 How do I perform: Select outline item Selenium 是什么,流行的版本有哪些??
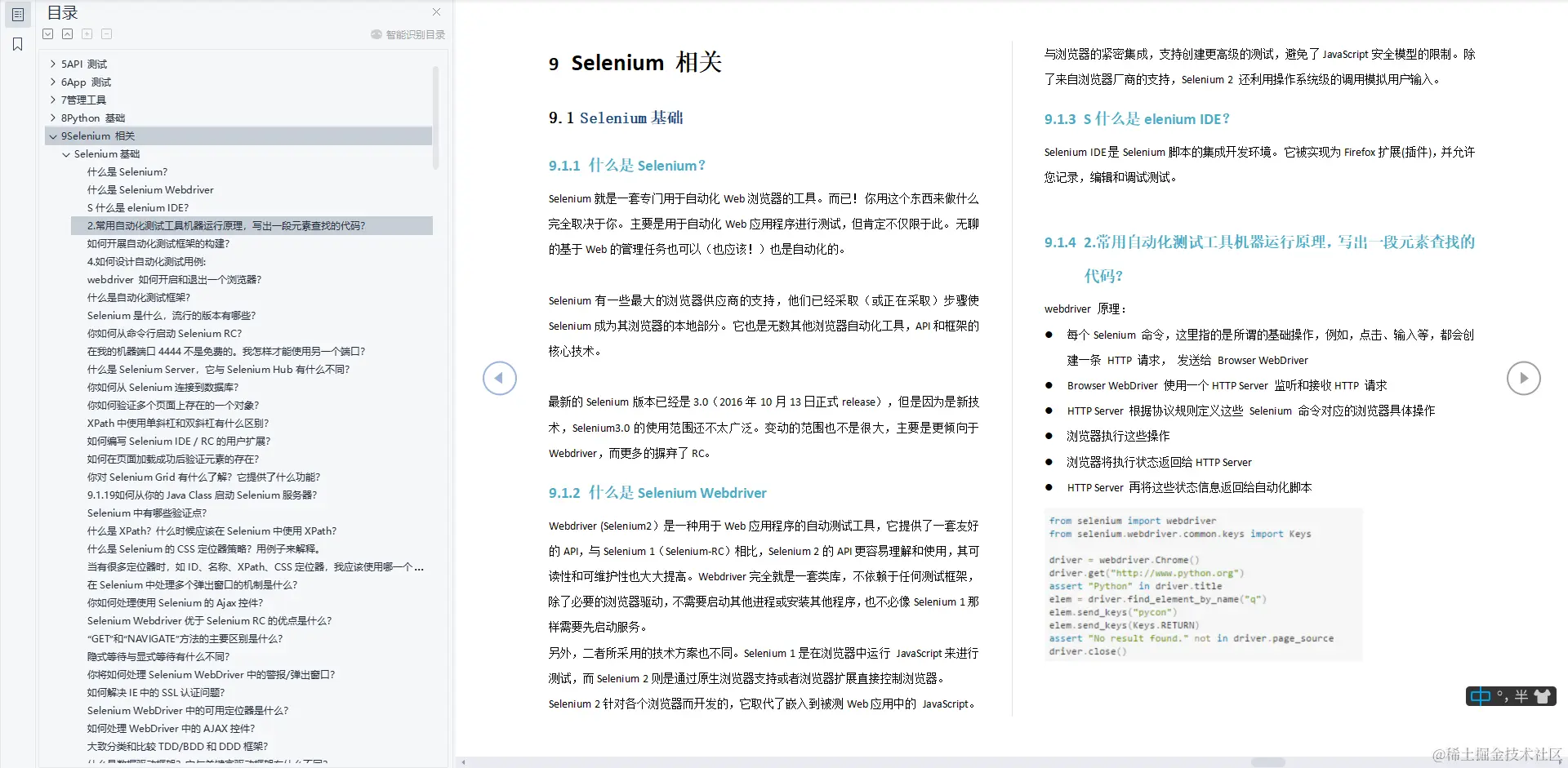[x=171, y=315]
